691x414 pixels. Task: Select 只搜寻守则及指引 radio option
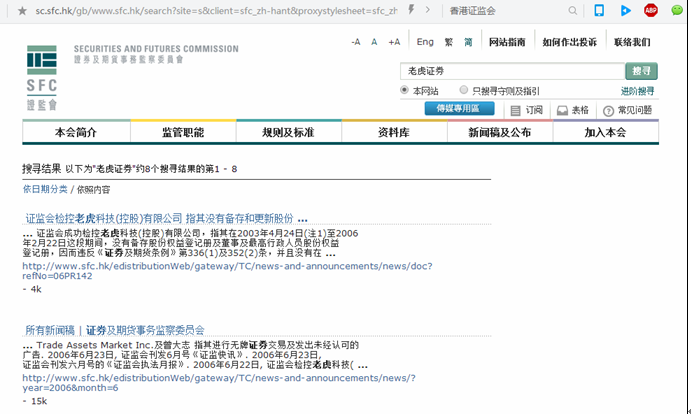463,90
